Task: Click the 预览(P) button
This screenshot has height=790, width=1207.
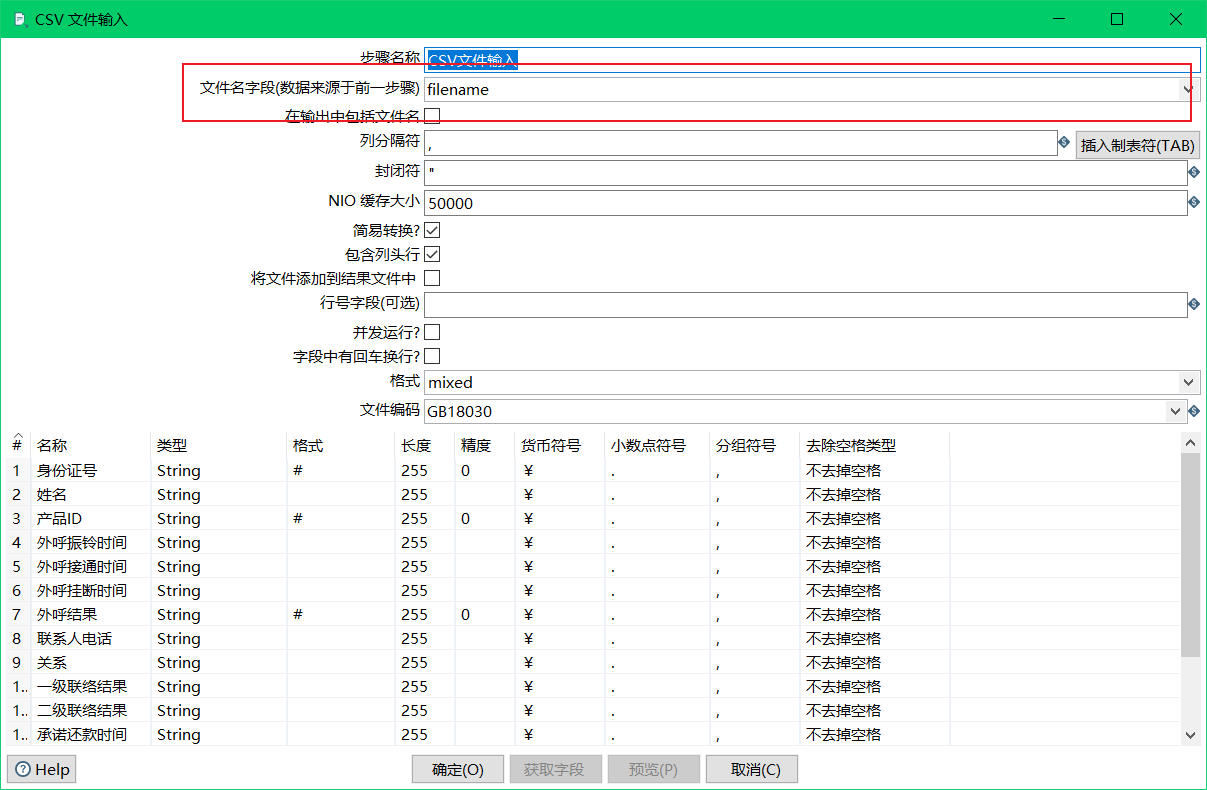Action: coord(653,769)
